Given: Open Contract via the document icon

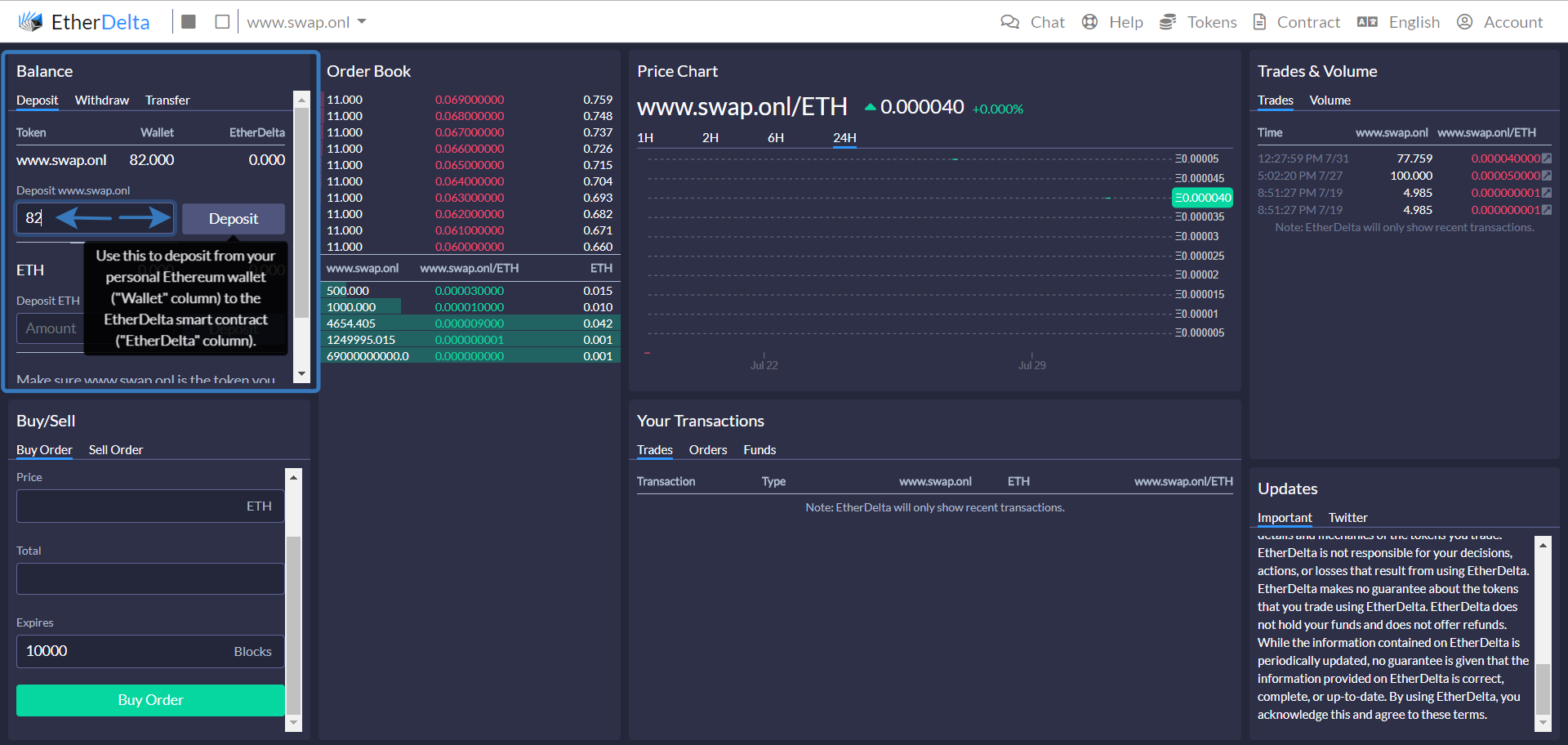Looking at the screenshot, I should pos(1260,22).
